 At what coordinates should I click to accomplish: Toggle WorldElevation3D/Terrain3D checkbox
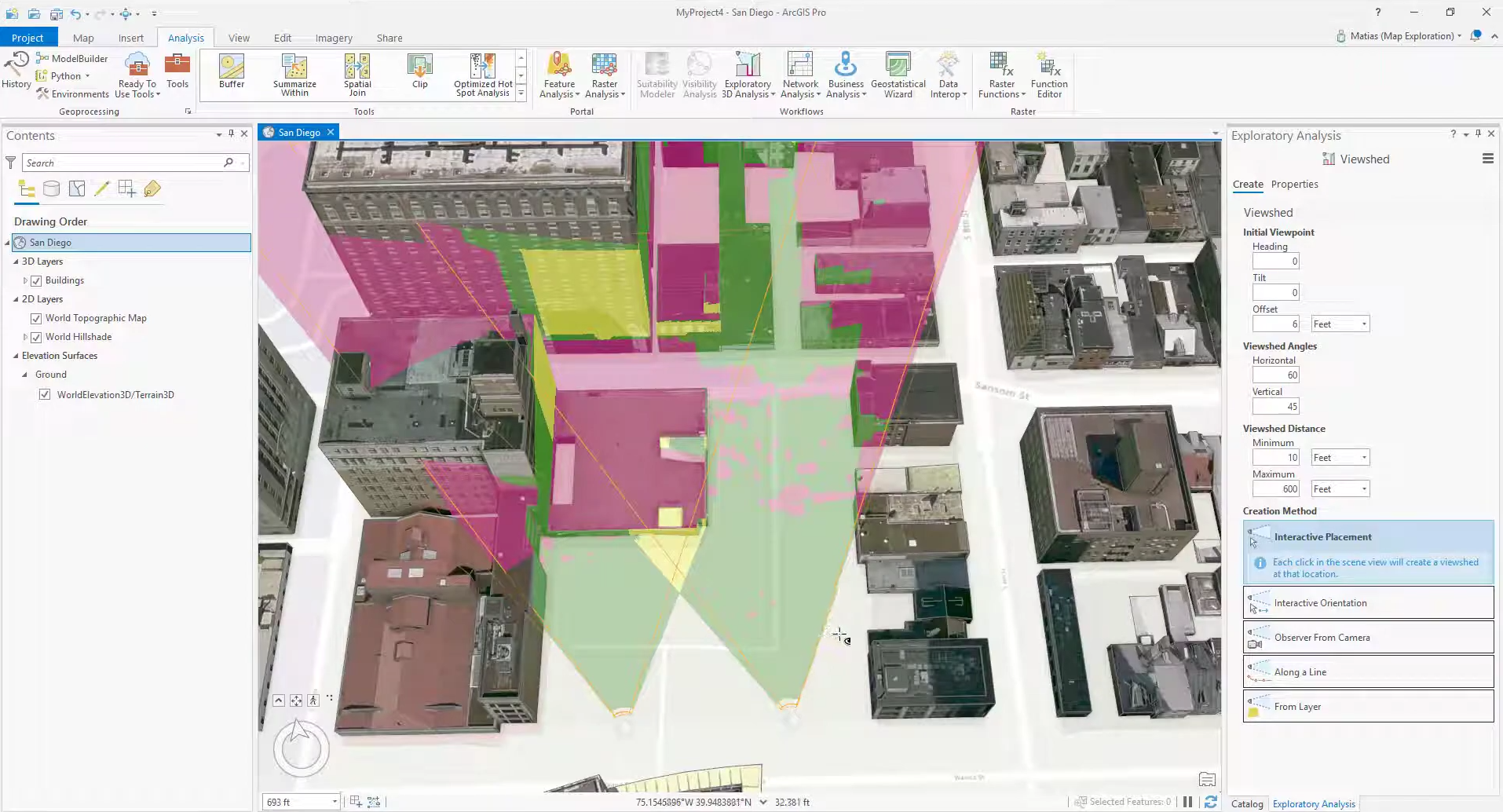tap(45, 395)
